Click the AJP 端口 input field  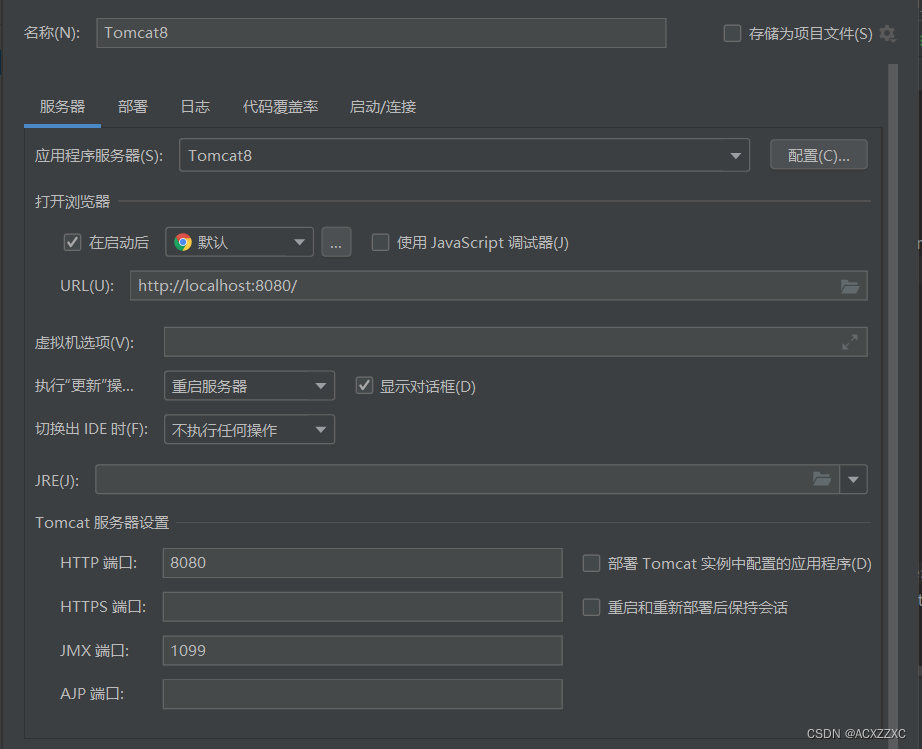[363, 694]
